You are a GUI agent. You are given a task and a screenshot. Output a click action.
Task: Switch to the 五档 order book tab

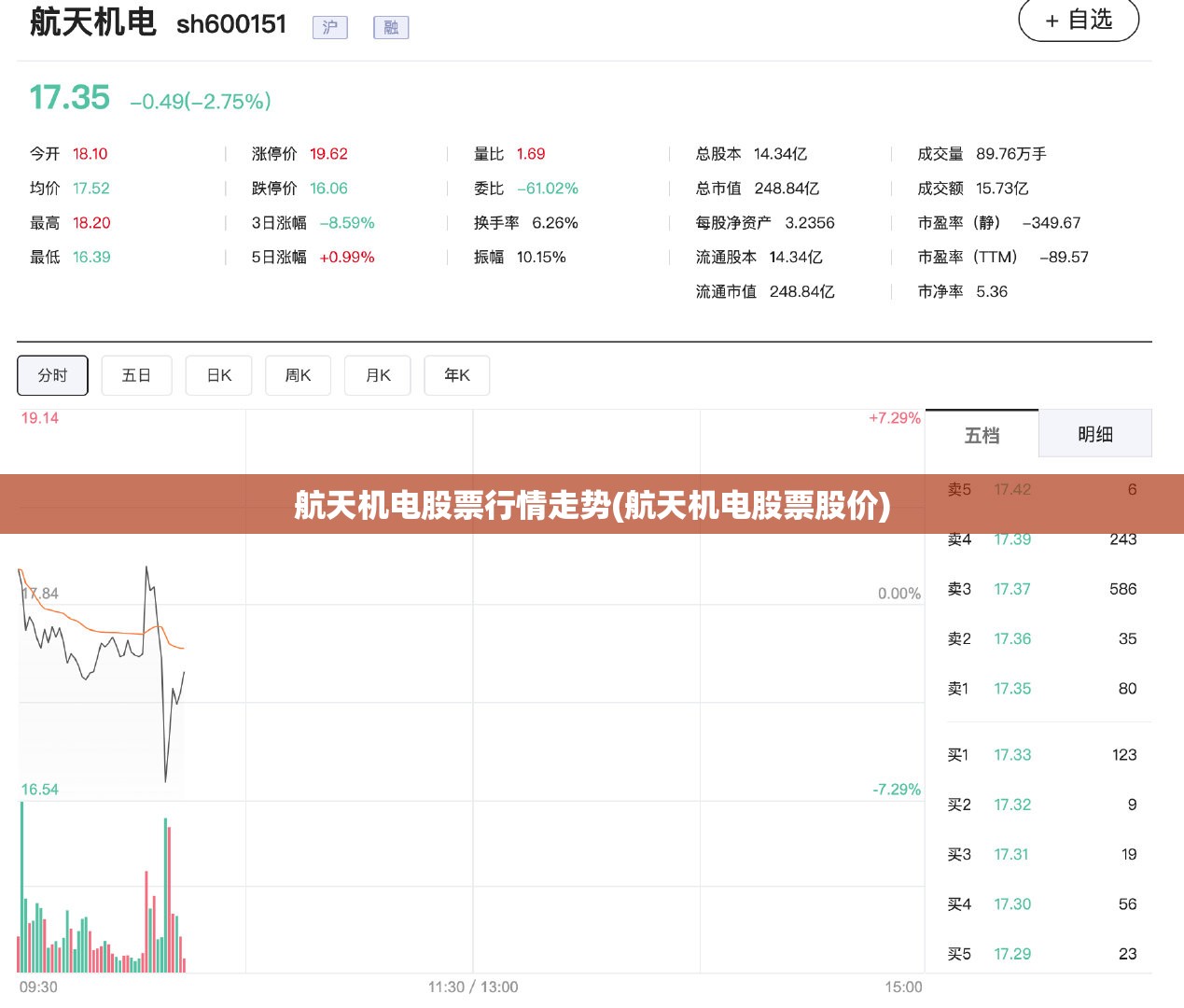click(982, 434)
